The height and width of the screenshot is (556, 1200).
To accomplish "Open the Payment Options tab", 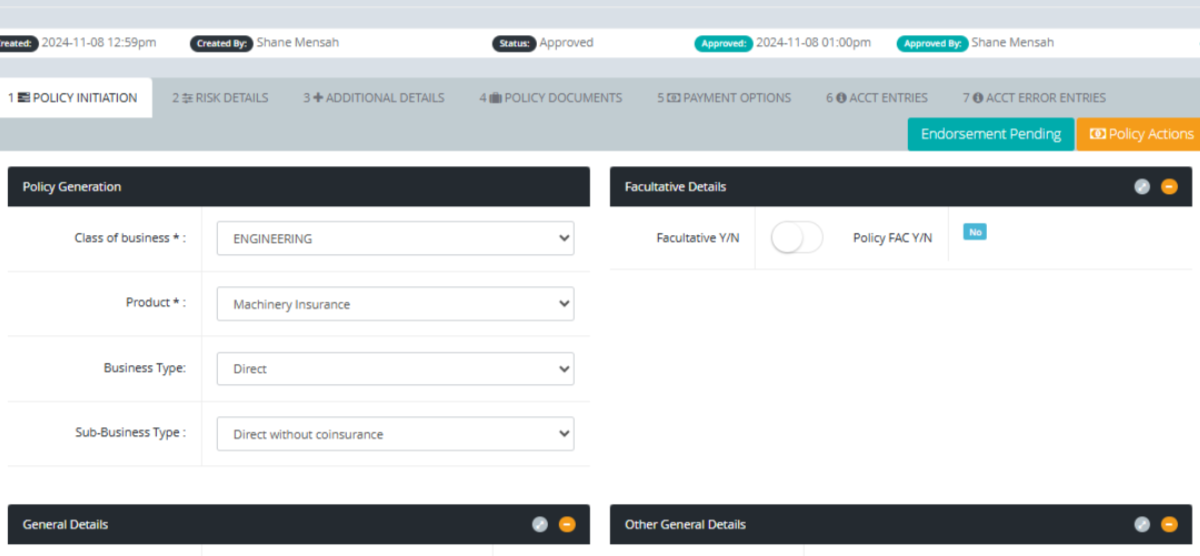I will click(x=724, y=98).
